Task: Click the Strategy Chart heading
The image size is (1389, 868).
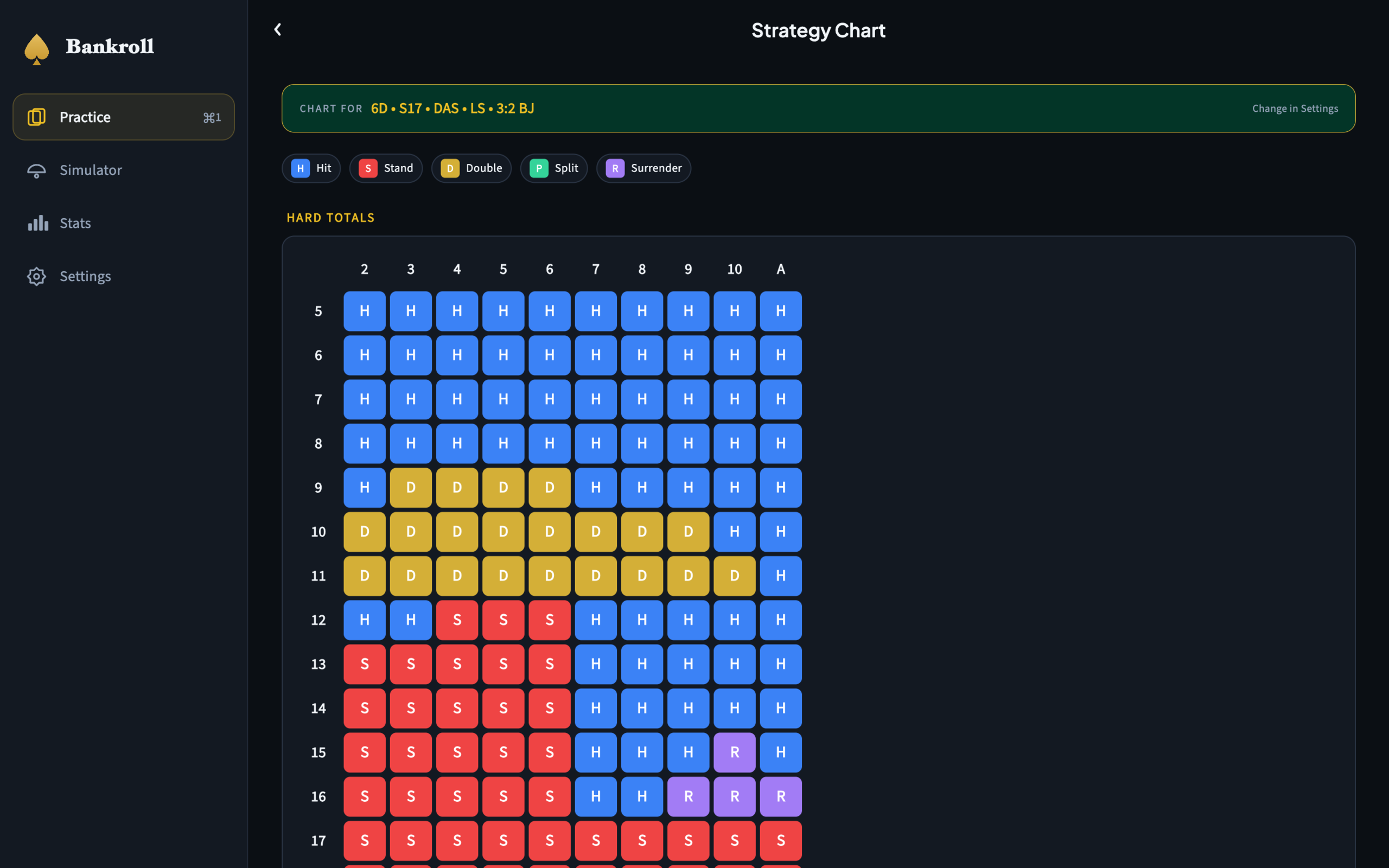Action: 818,30
